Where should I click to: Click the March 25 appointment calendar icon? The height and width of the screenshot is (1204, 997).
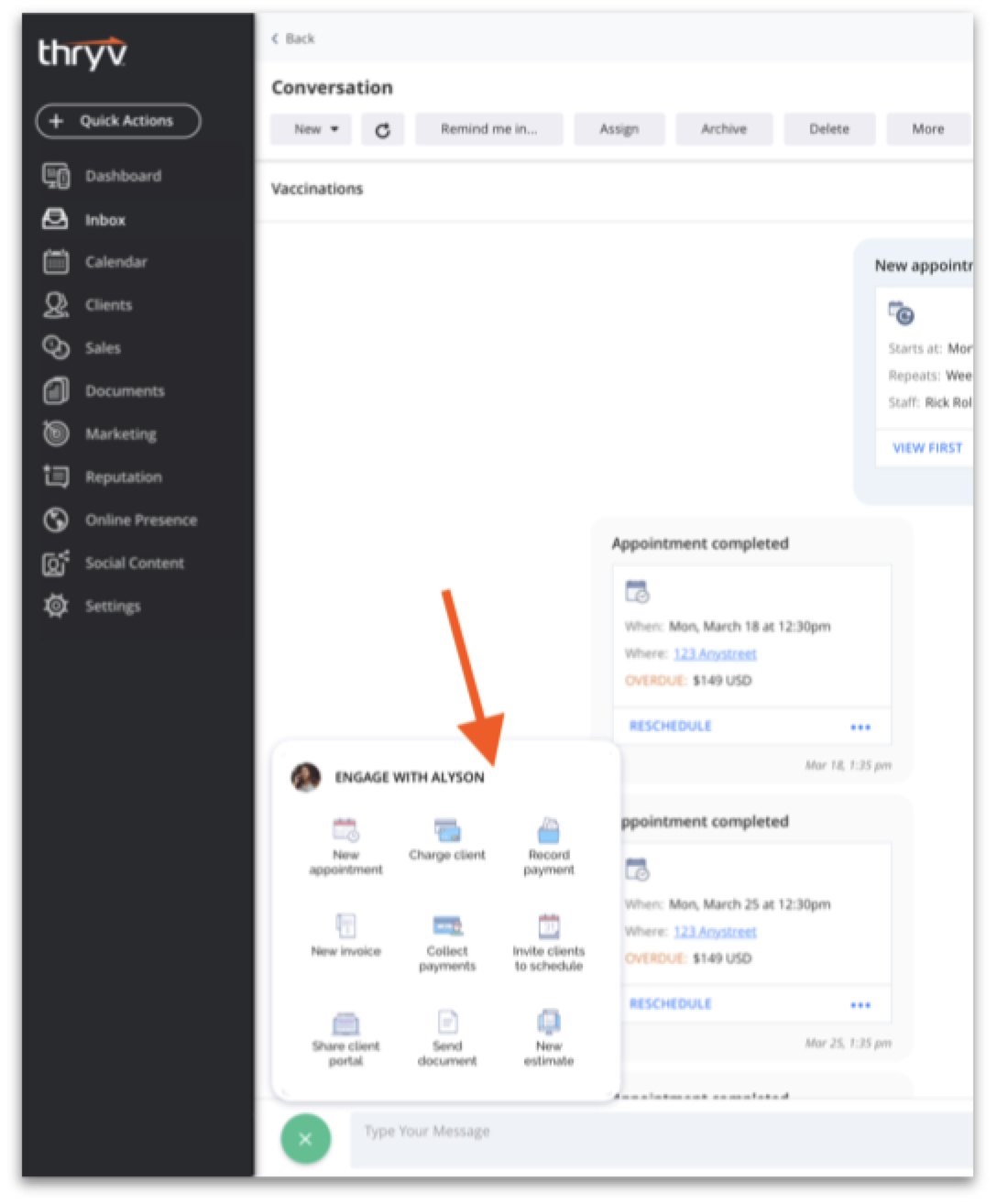[637, 870]
